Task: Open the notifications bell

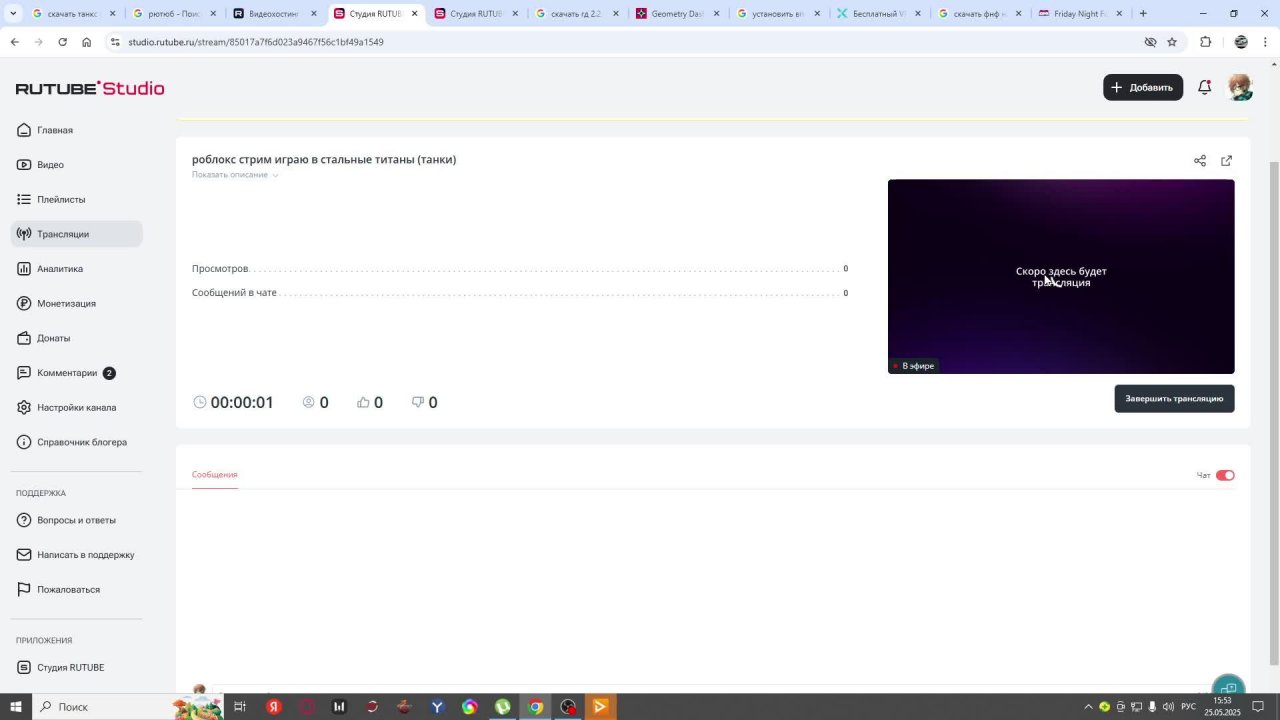Action: [x=1205, y=87]
